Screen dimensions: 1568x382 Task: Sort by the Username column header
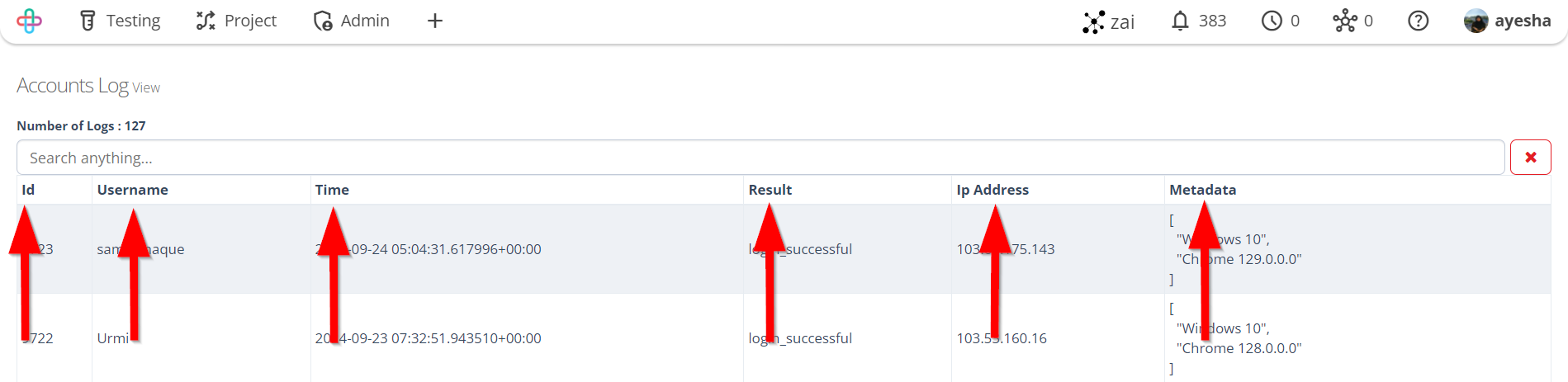point(132,190)
